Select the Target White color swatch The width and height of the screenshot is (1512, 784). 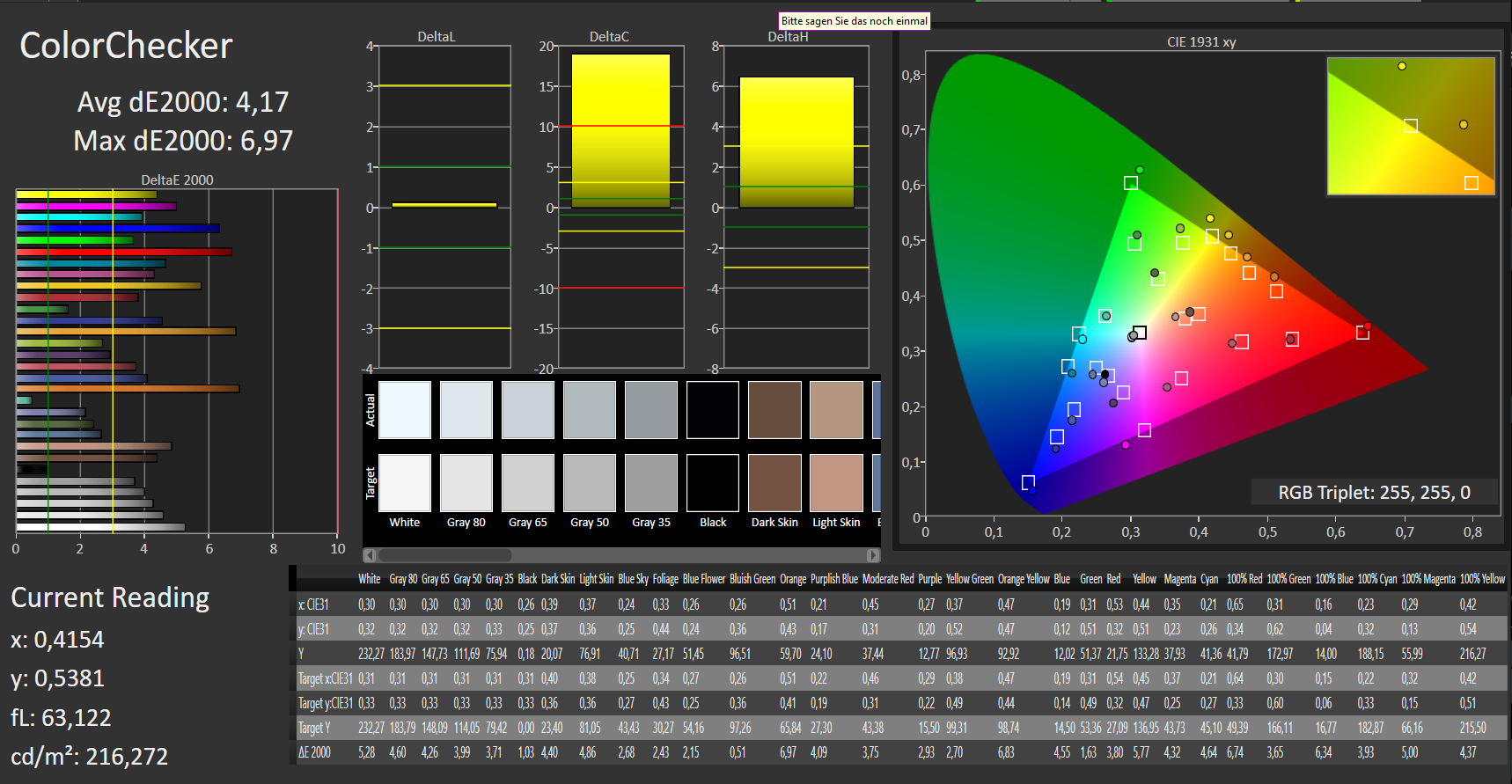[405, 483]
